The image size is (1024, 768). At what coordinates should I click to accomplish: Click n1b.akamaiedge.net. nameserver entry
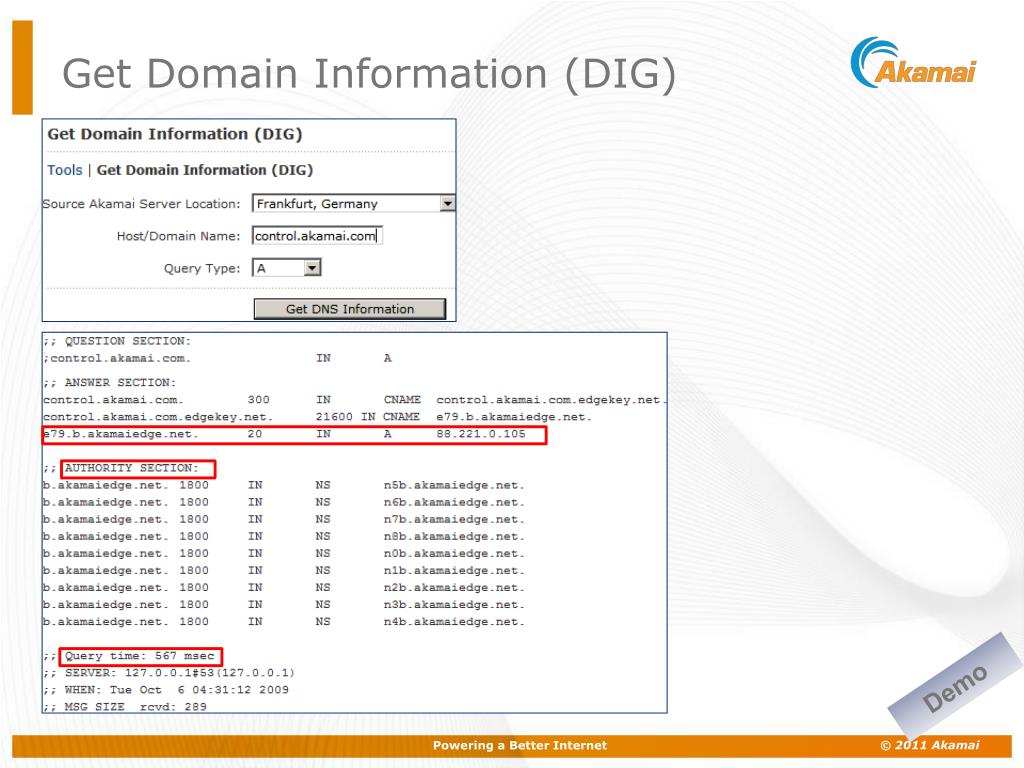[454, 570]
